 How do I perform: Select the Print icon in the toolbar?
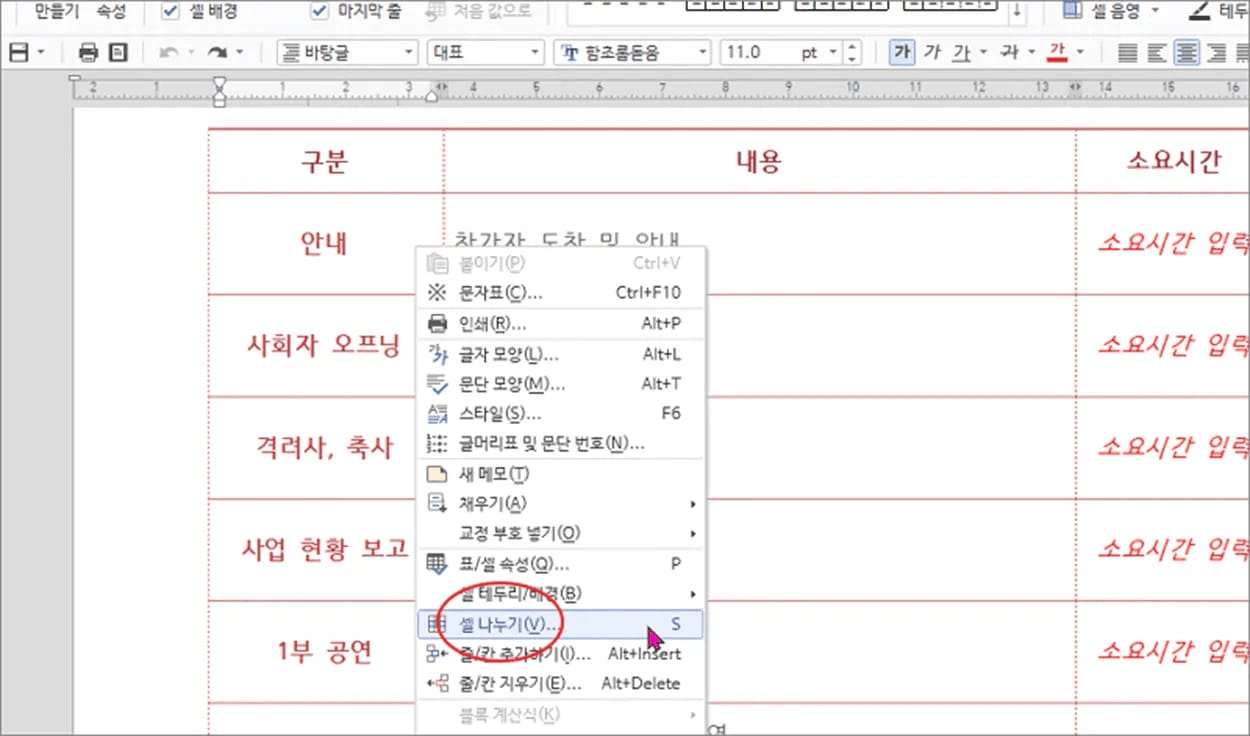coord(88,52)
